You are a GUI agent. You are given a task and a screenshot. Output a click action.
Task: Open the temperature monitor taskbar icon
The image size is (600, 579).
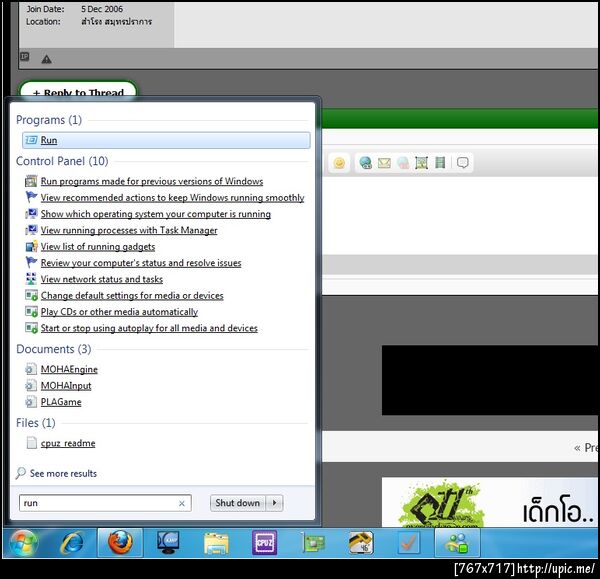tap(360, 542)
